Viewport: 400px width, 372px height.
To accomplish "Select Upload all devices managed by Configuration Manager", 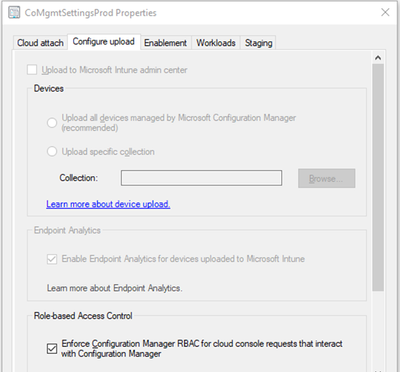I will (52, 123).
